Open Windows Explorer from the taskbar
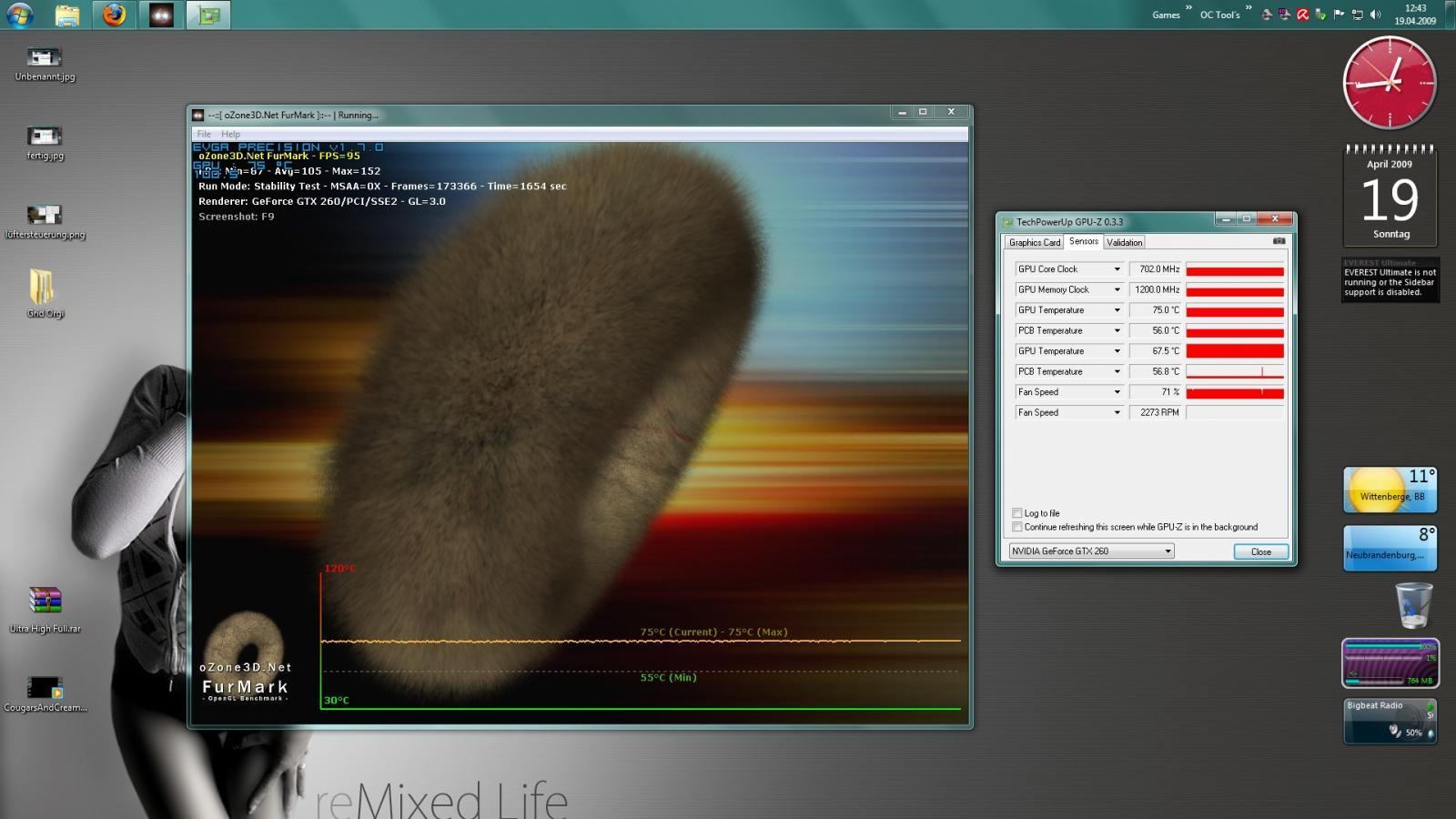Screen dimensions: 1456x819 tap(66, 15)
